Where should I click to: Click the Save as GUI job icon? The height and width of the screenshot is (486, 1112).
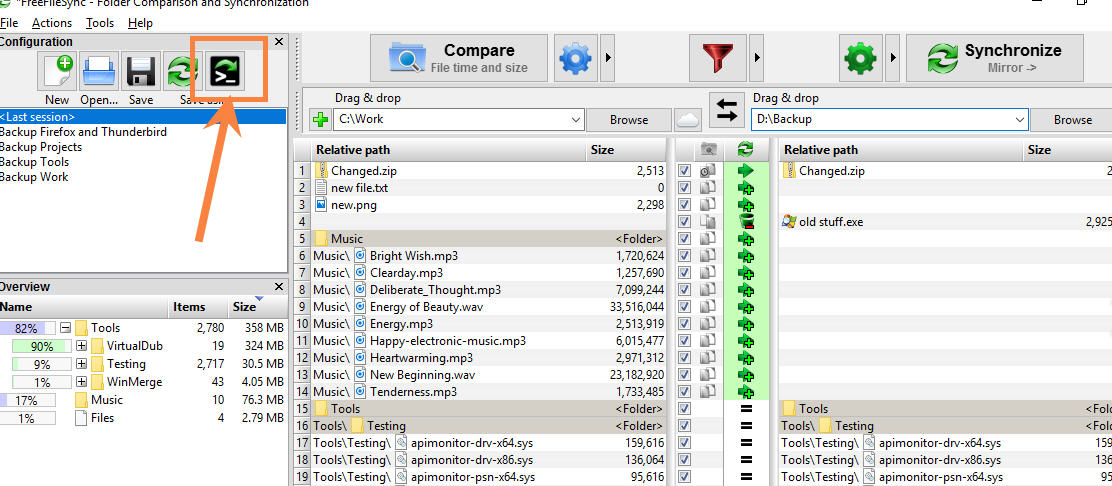(182, 71)
